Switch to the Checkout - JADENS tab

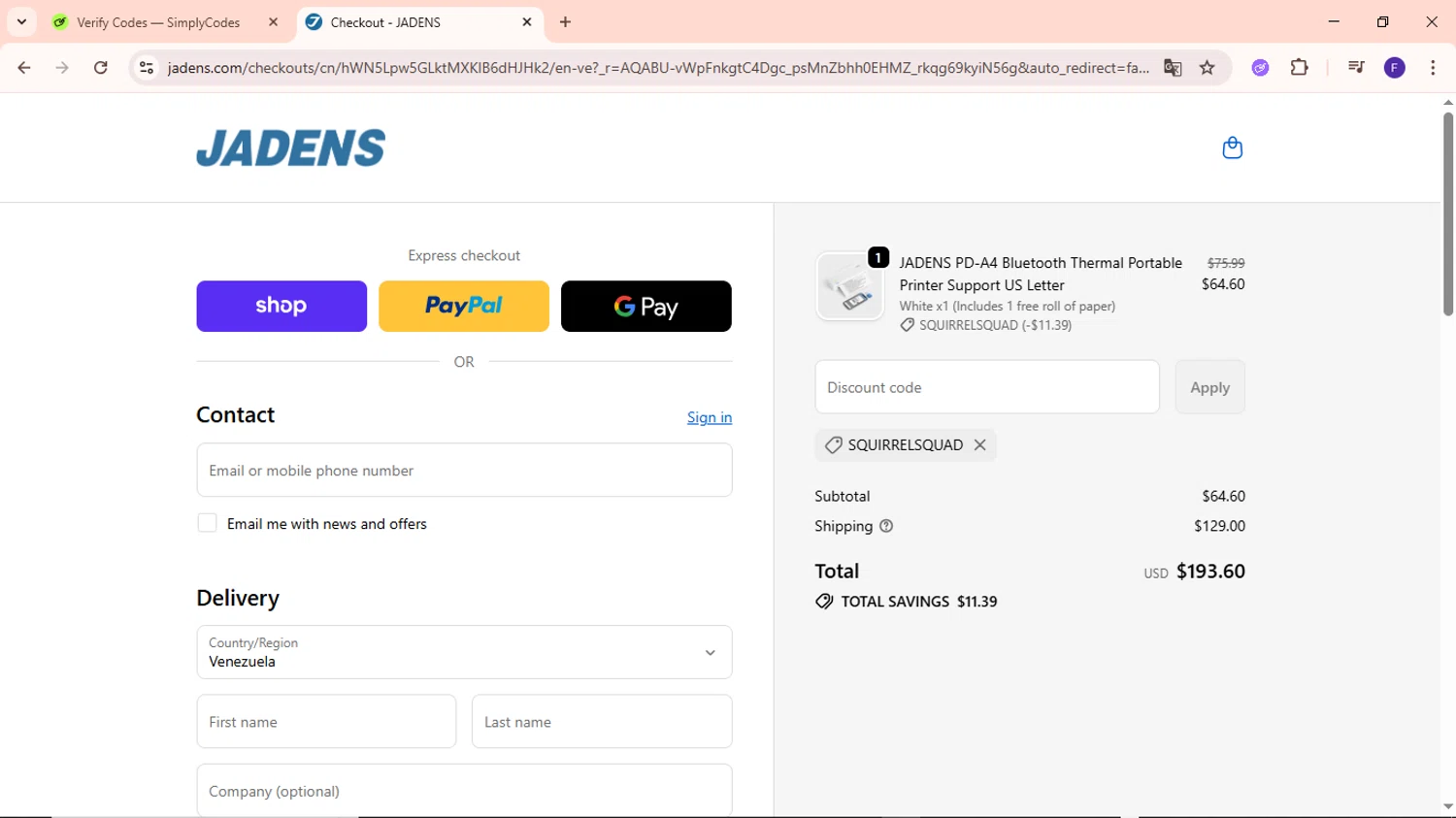click(x=385, y=22)
